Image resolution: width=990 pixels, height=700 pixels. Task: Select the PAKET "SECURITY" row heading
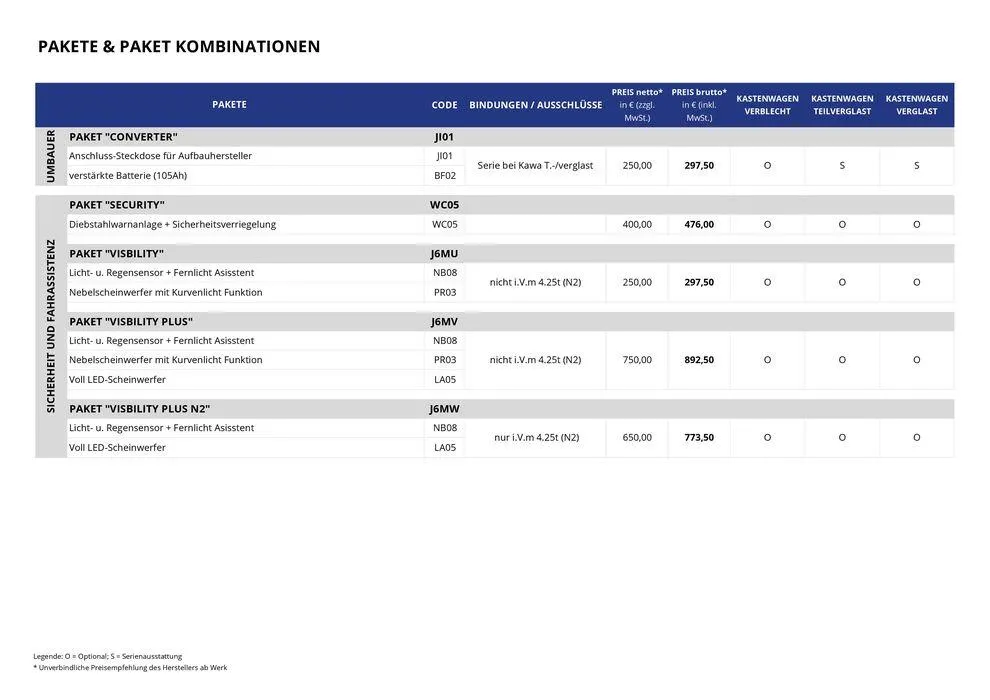pos(116,205)
